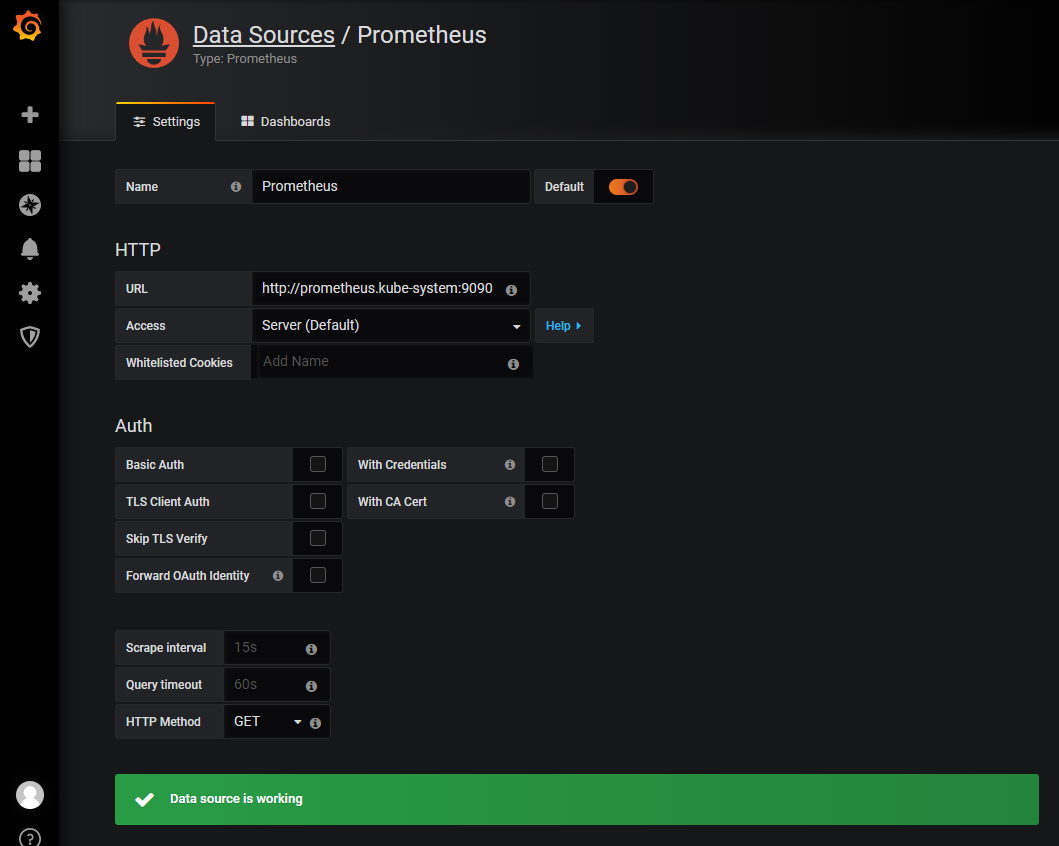Click the HTTP section heading
Screen dimensions: 1059x846
tap(138, 250)
